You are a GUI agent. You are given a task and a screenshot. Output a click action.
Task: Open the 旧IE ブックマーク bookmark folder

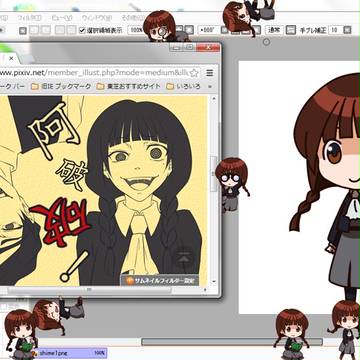point(61,87)
